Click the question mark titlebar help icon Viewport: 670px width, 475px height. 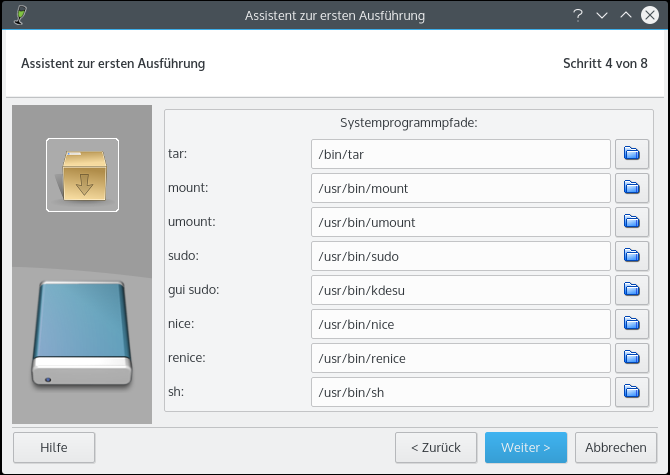click(578, 15)
